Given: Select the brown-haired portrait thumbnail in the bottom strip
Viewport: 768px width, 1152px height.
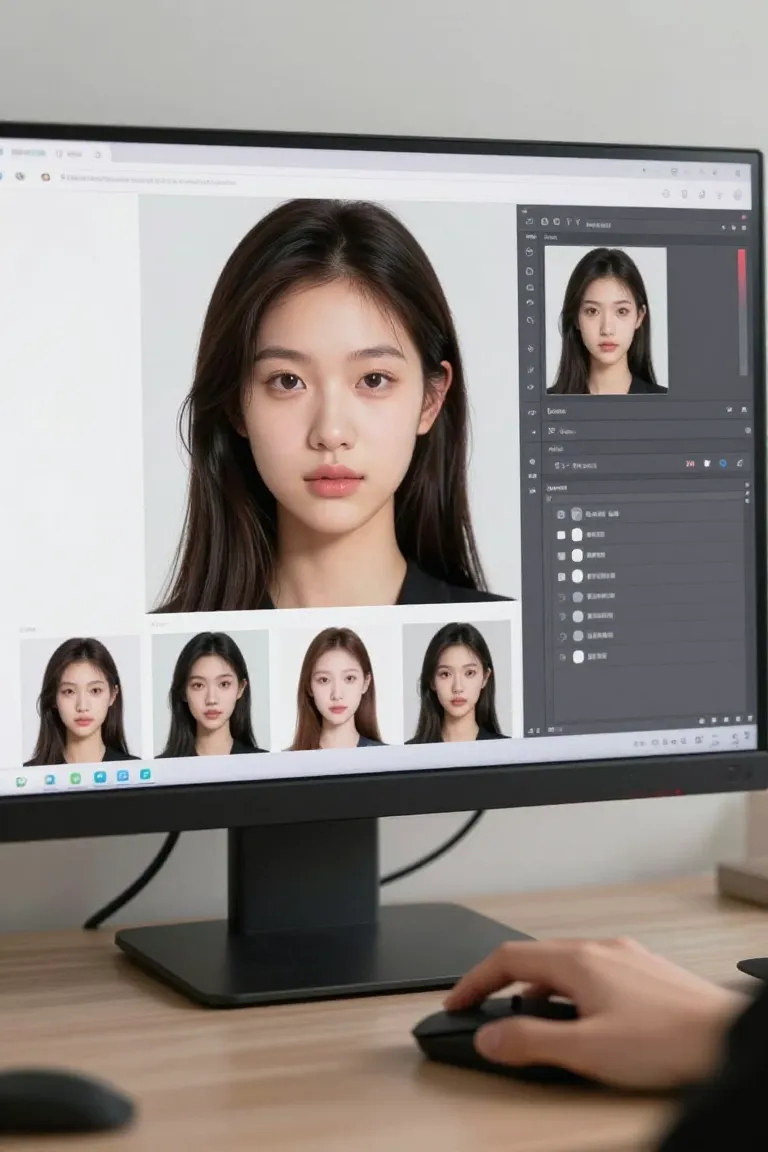Looking at the screenshot, I should [337, 688].
